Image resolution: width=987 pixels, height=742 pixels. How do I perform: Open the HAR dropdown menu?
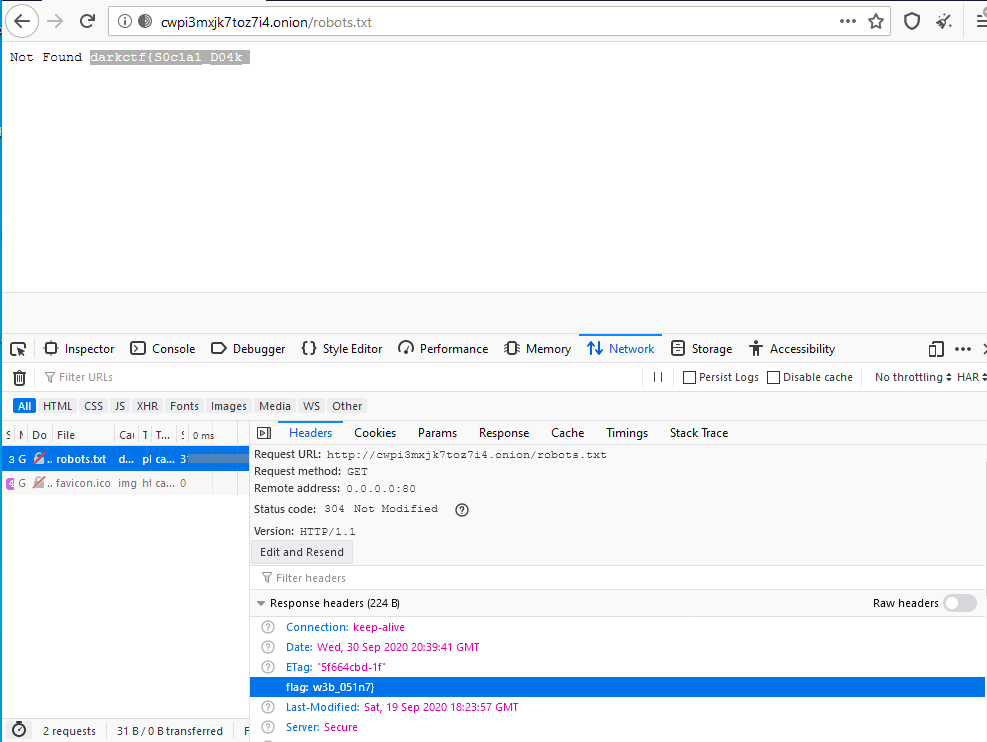coord(971,377)
